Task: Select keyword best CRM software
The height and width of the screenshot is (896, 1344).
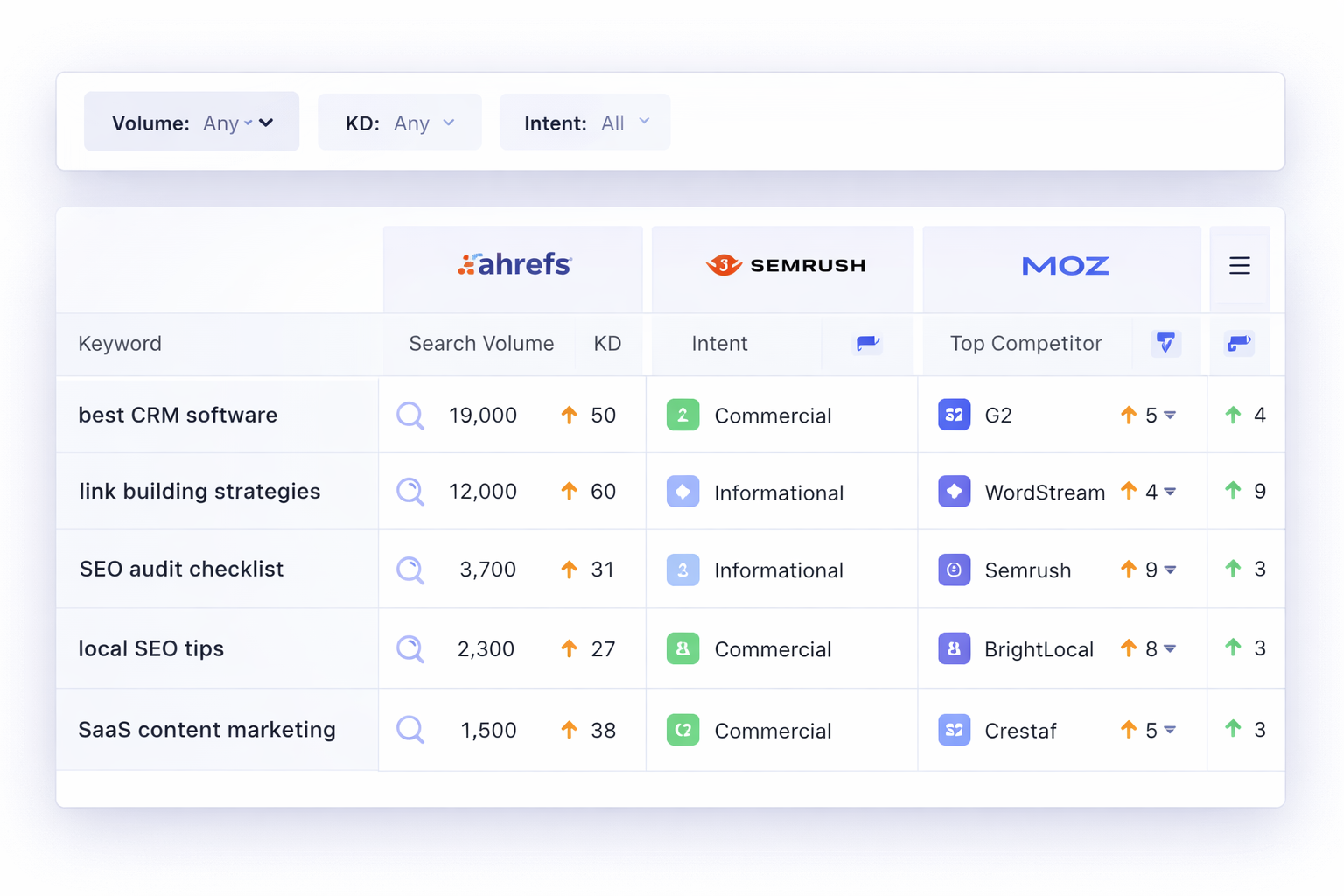Action: pos(178,415)
